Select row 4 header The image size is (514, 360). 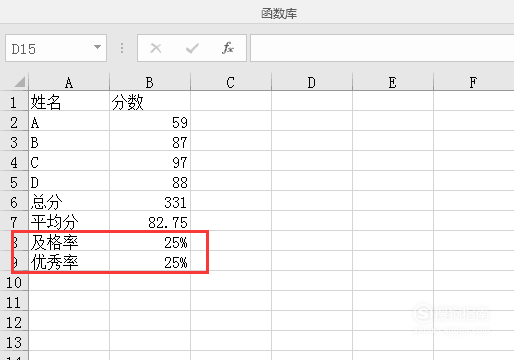[14, 161]
